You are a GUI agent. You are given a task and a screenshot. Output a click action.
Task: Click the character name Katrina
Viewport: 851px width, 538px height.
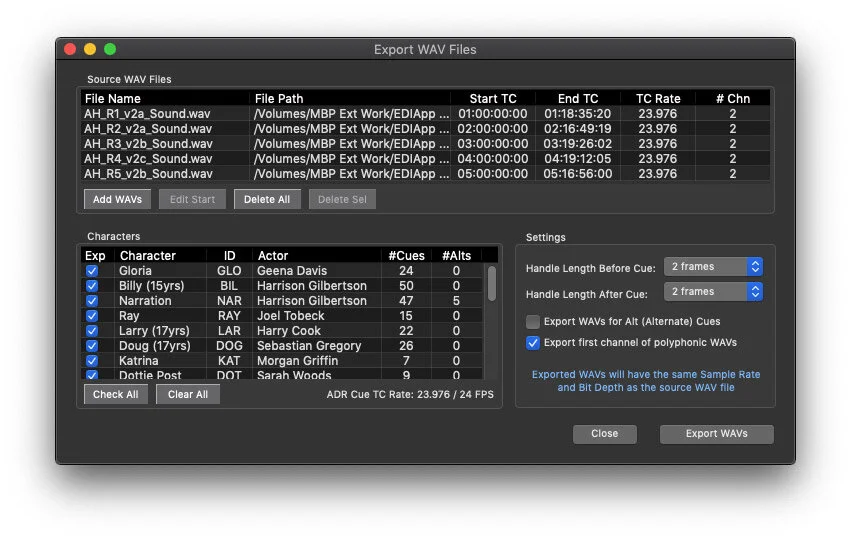coord(138,361)
